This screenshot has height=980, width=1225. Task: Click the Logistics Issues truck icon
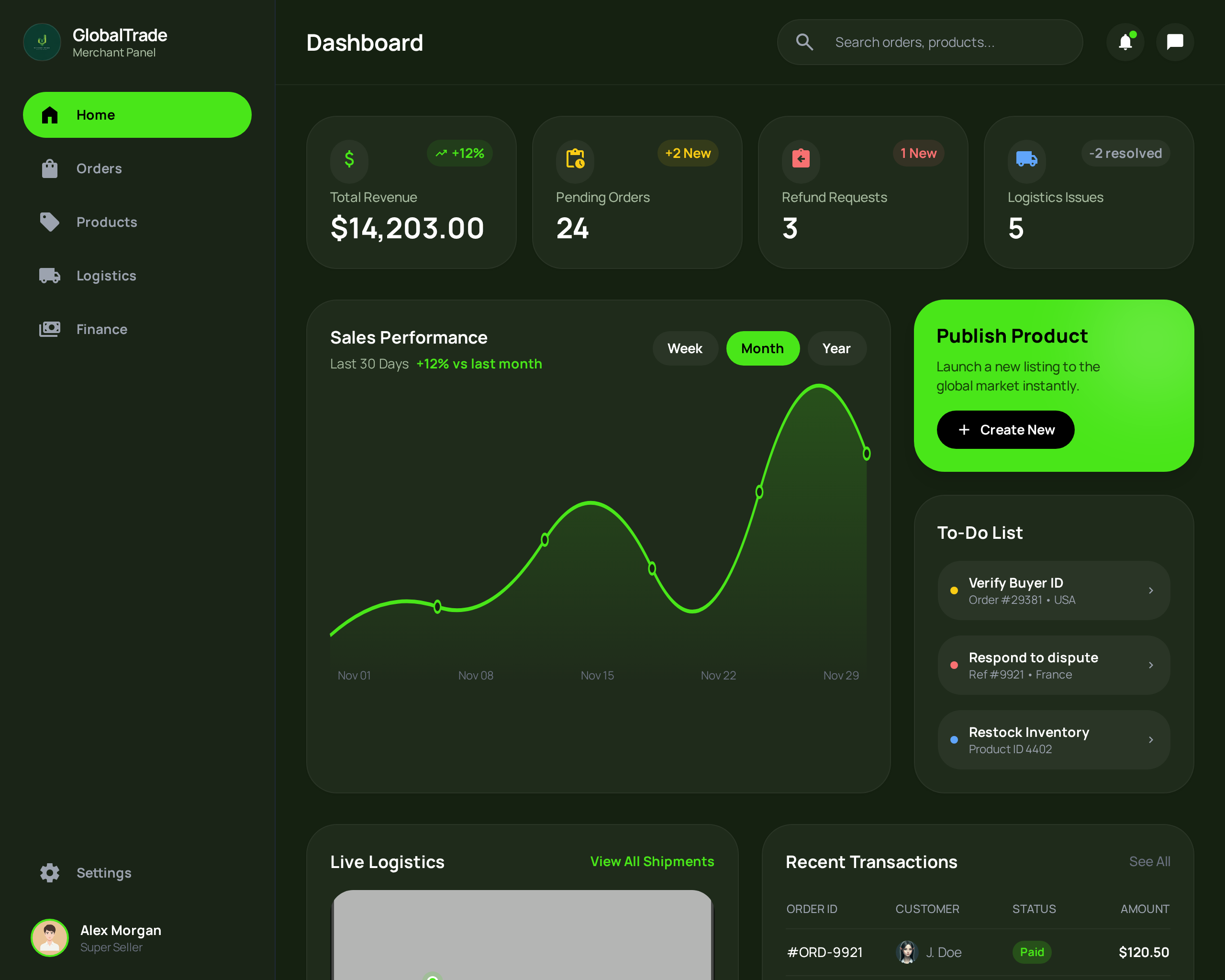1026,159
